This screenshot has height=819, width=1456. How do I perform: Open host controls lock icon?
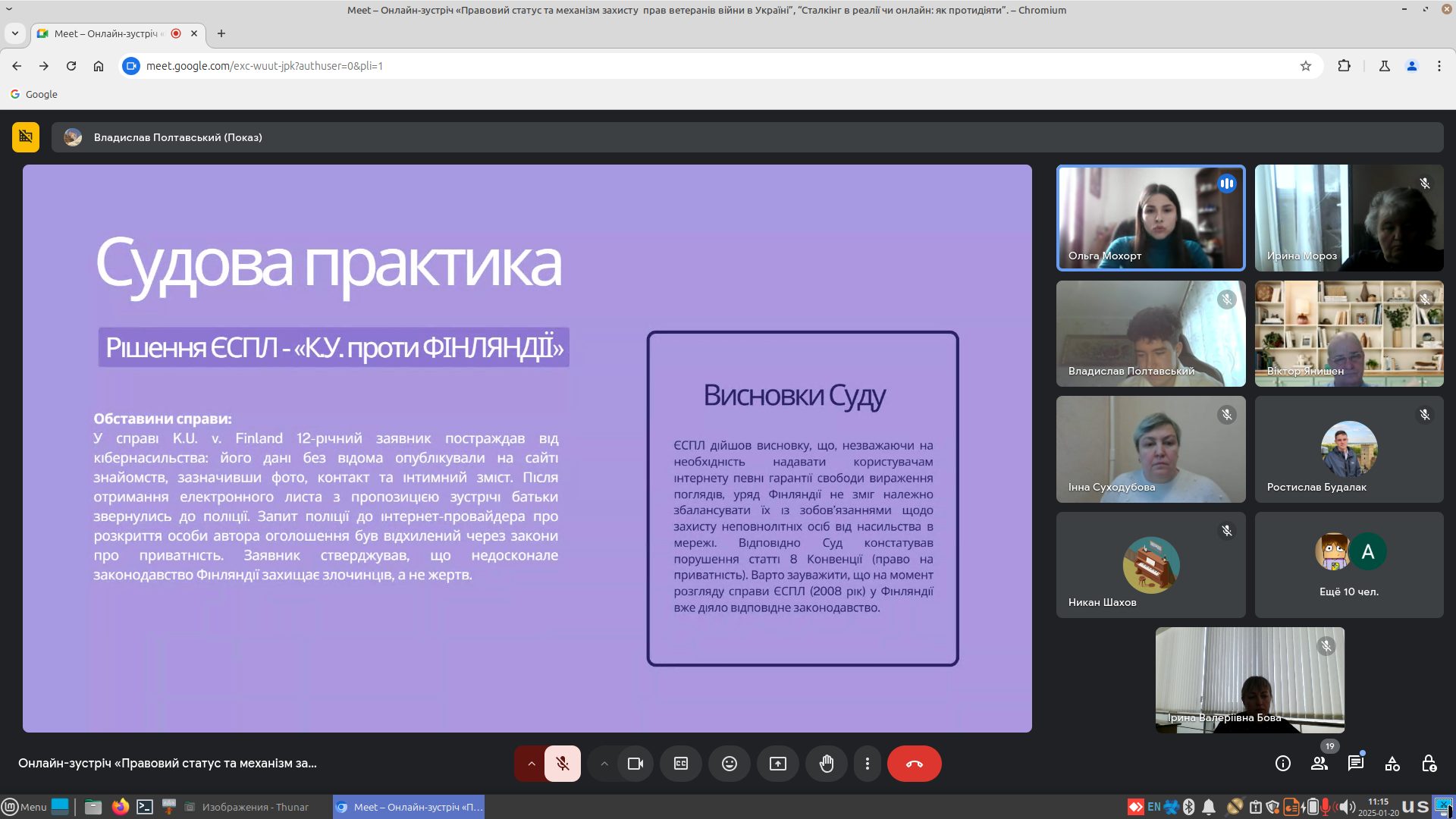1429,764
